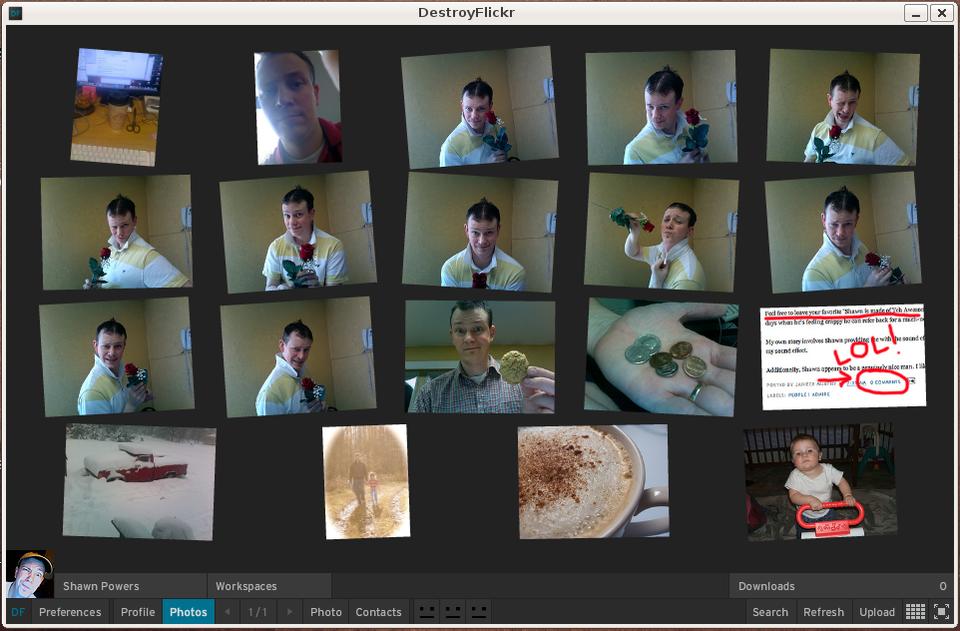This screenshot has height=631, width=960.
Task: Open Search in bottom toolbar
Action: [770, 612]
